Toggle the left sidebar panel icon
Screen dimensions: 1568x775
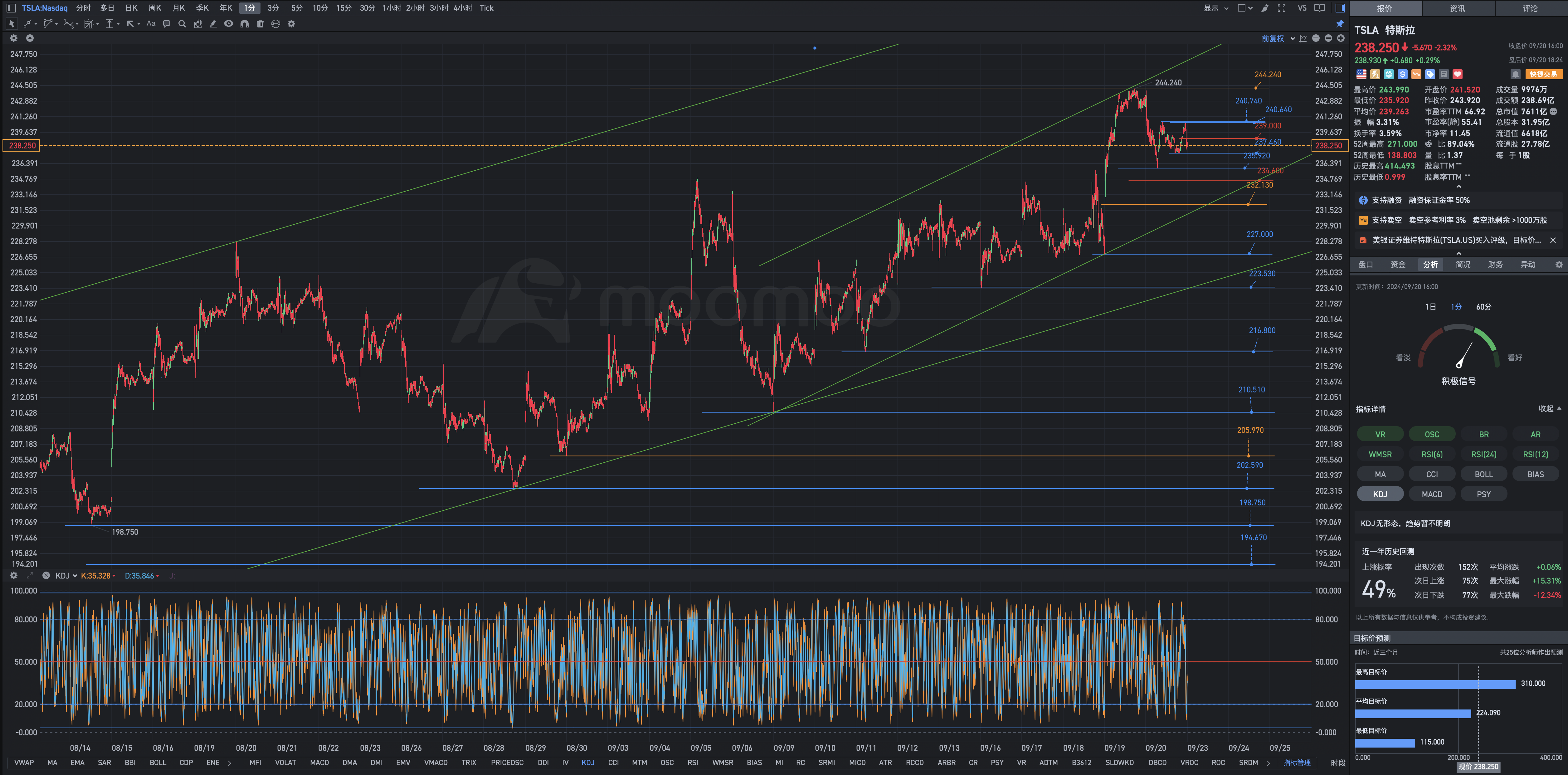(11, 8)
